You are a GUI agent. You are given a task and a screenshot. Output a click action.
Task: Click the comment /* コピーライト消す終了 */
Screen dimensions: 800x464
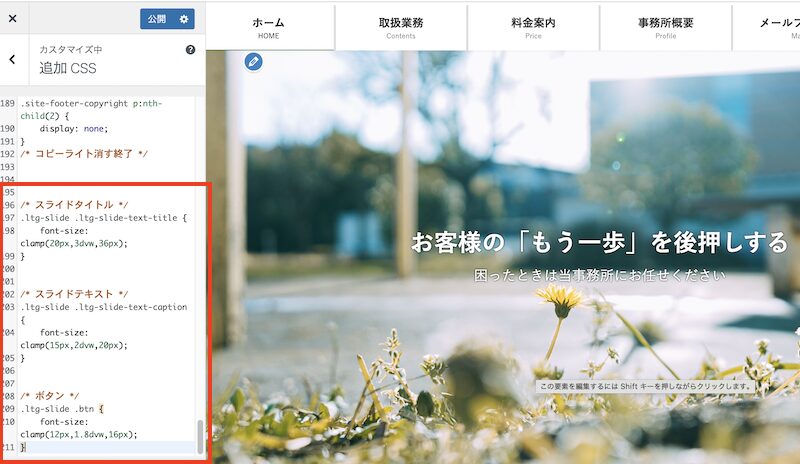[84, 154]
